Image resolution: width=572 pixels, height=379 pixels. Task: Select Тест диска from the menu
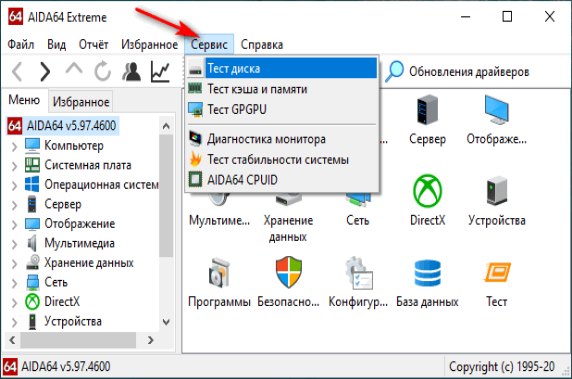pyautogui.click(x=282, y=68)
